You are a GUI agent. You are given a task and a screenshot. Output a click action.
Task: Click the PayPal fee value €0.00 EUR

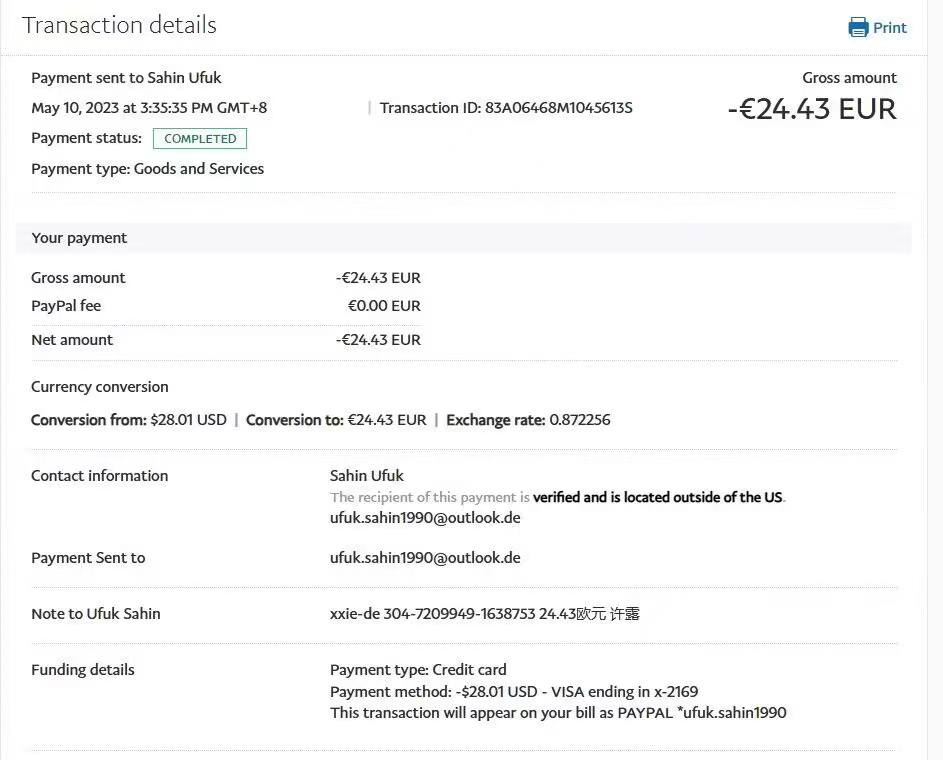coord(383,306)
